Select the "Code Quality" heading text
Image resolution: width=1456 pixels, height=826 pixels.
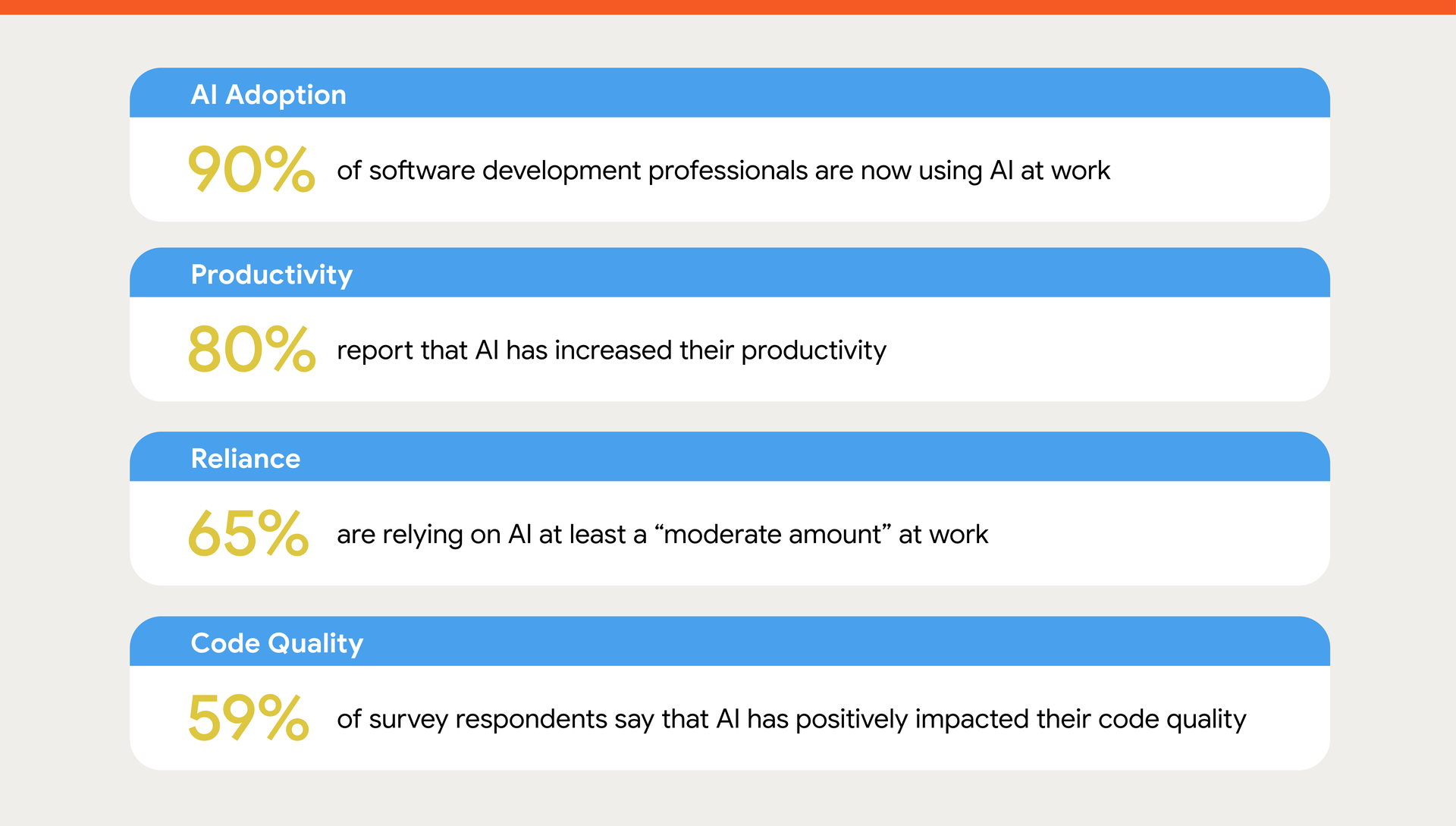[277, 643]
